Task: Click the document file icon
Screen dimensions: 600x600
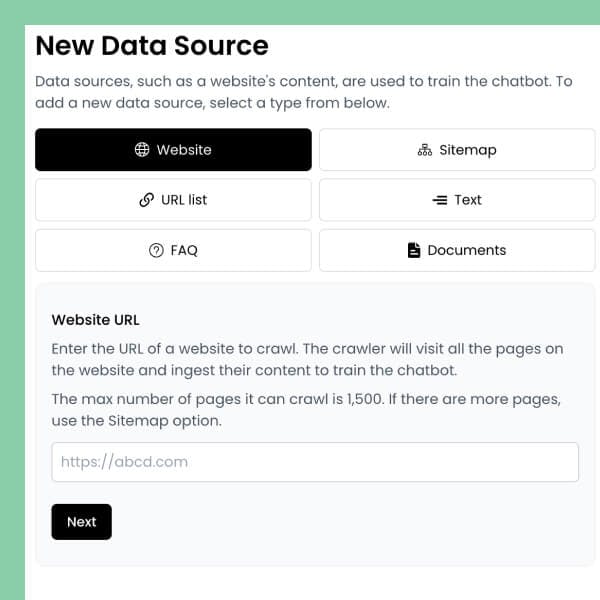Action: click(x=414, y=250)
